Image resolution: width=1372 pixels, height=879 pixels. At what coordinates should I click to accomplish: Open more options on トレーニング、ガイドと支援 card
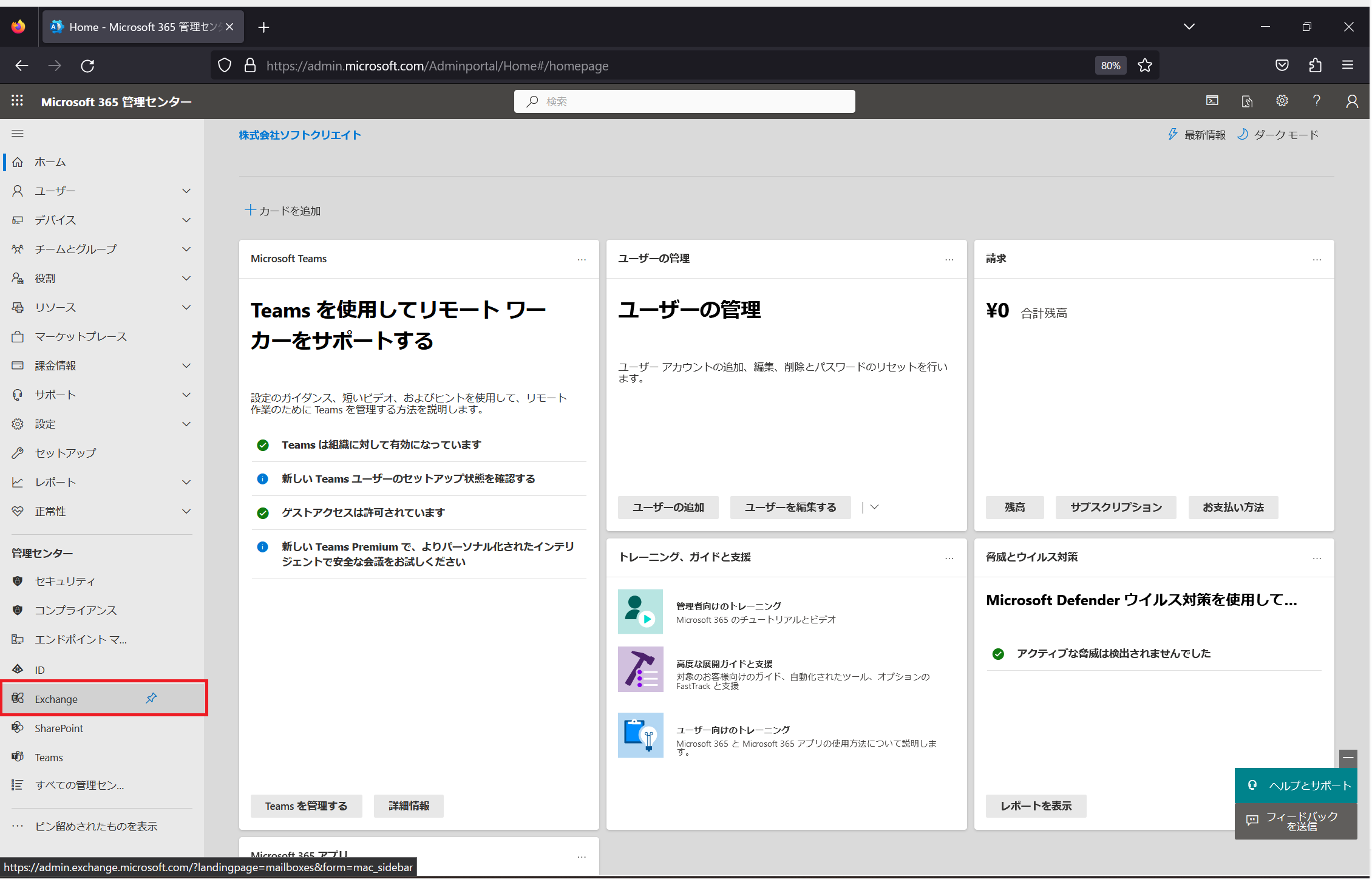point(949,558)
